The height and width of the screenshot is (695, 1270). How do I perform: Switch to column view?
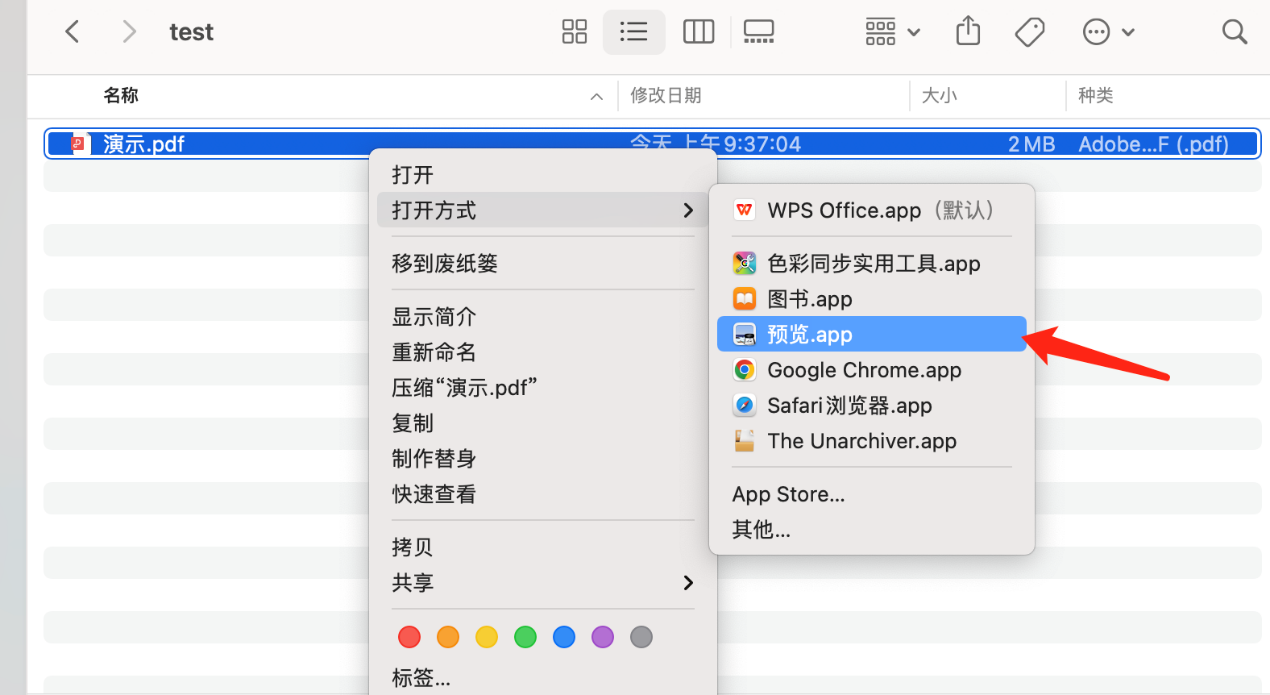point(698,31)
